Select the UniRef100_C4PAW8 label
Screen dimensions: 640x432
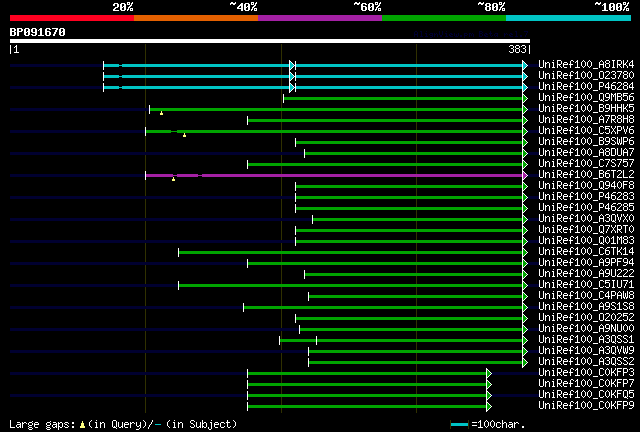click(586, 296)
